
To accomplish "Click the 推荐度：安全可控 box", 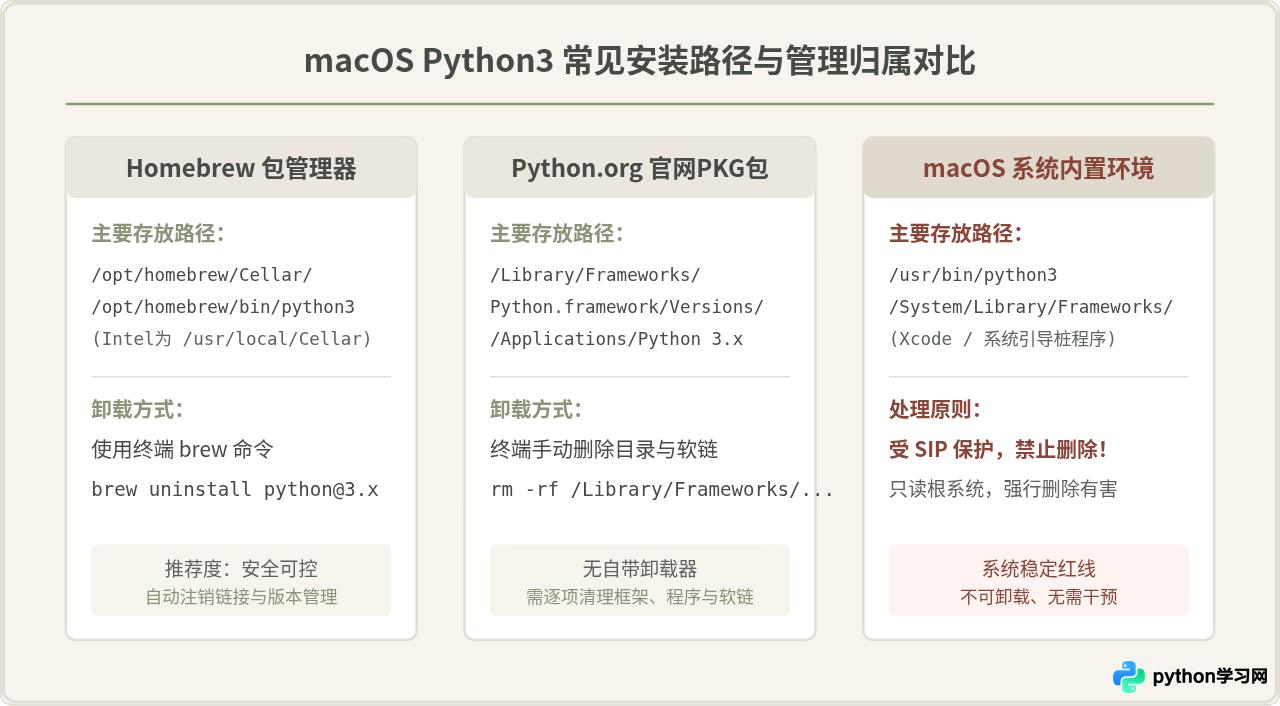I will (241, 580).
